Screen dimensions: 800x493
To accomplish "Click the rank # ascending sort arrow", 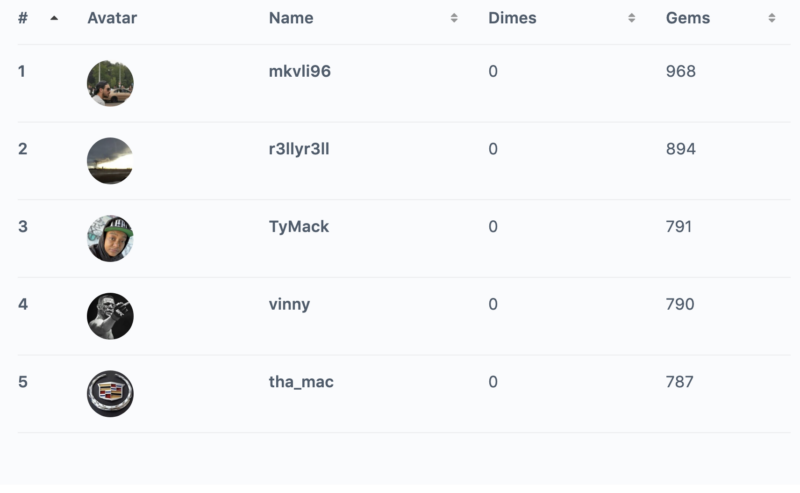I will pos(54,18).
